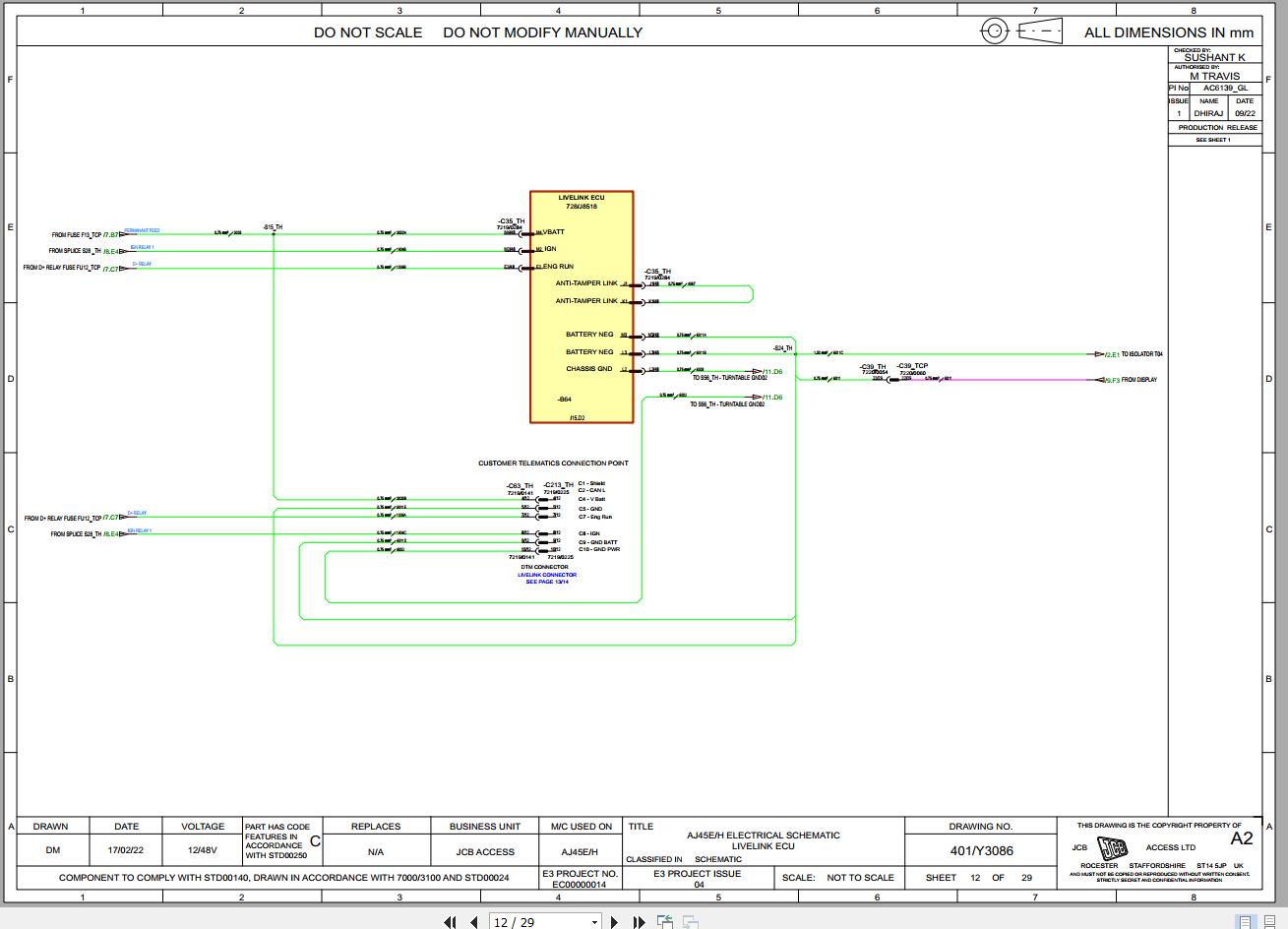Click the JCB ACCESS business unit cell
This screenshot has height=929, width=1288.
[483, 851]
